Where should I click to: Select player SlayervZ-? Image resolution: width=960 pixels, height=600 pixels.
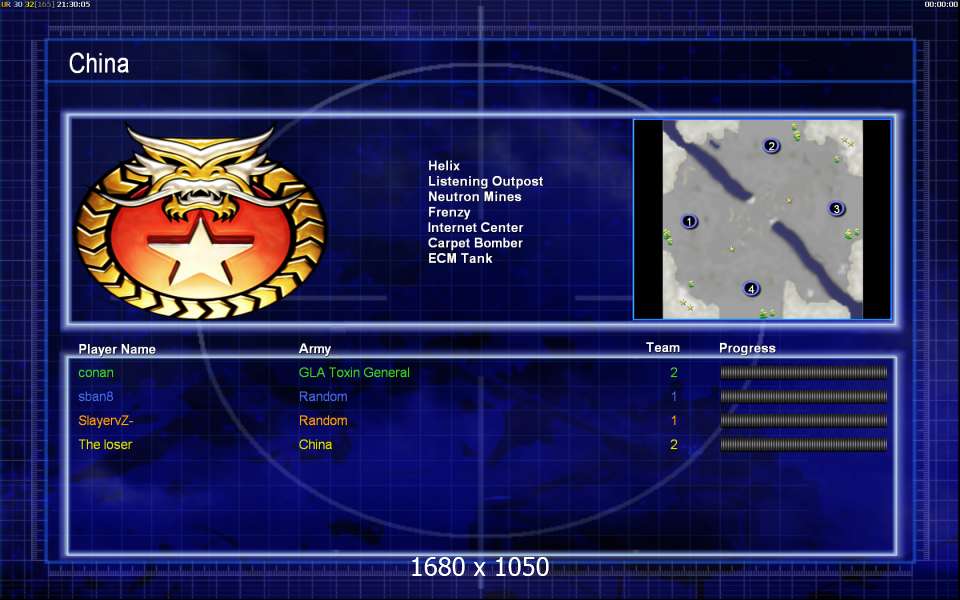105,421
